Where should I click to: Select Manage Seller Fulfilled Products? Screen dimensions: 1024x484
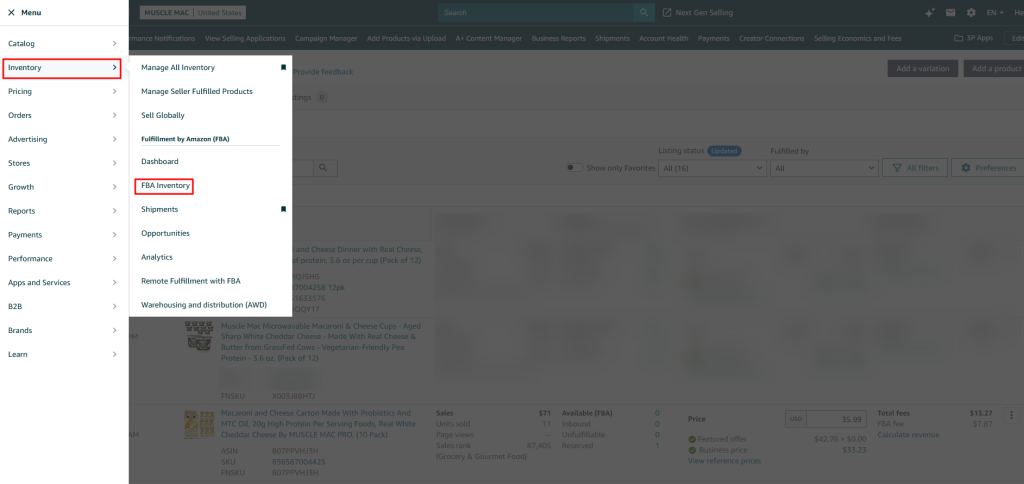click(197, 91)
